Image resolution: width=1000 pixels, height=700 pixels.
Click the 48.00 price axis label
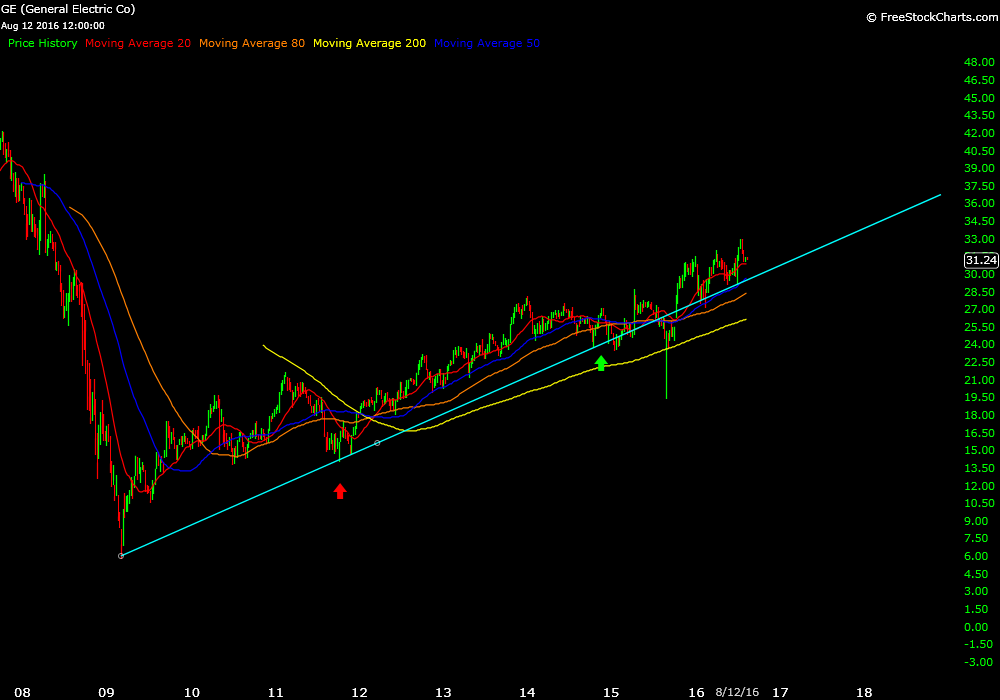pos(978,63)
